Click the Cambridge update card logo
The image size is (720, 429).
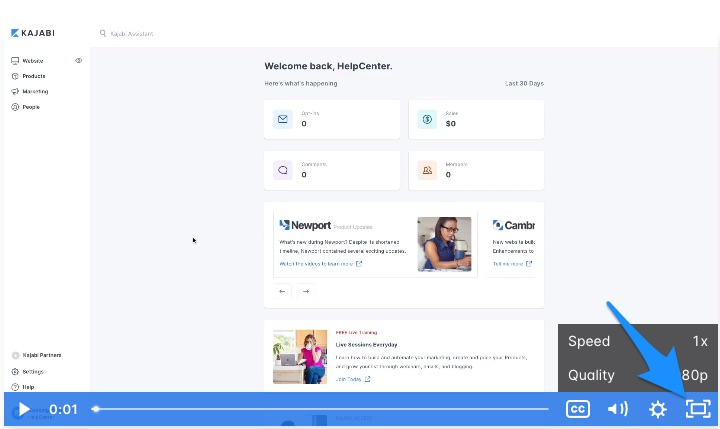(x=513, y=226)
